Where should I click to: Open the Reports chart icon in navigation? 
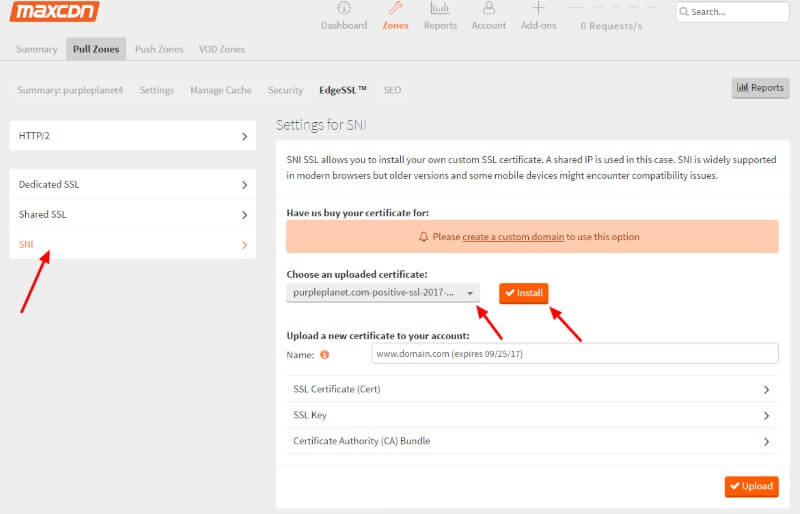pos(440,9)
